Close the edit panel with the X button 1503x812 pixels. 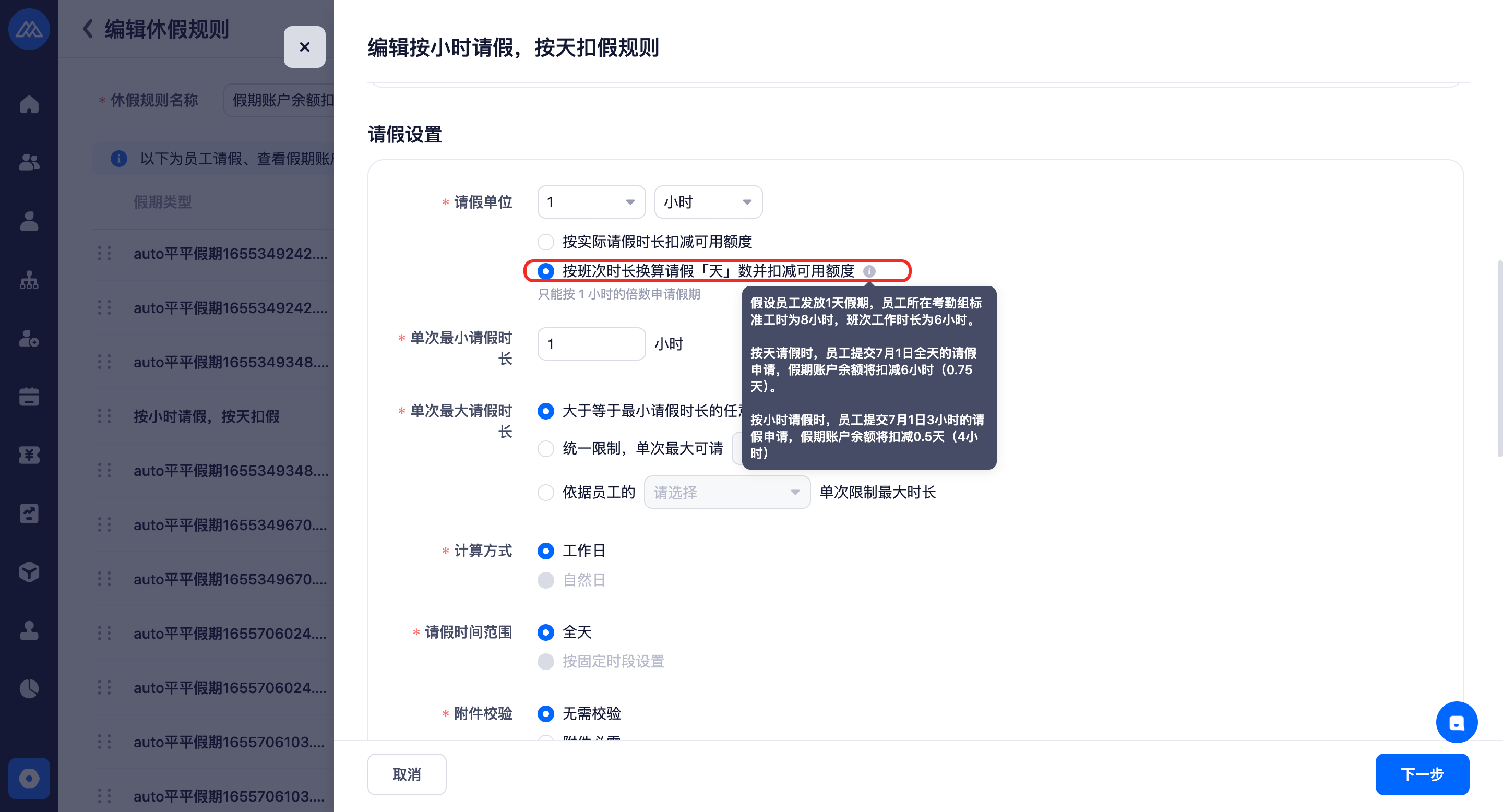(x=305, y=46)
